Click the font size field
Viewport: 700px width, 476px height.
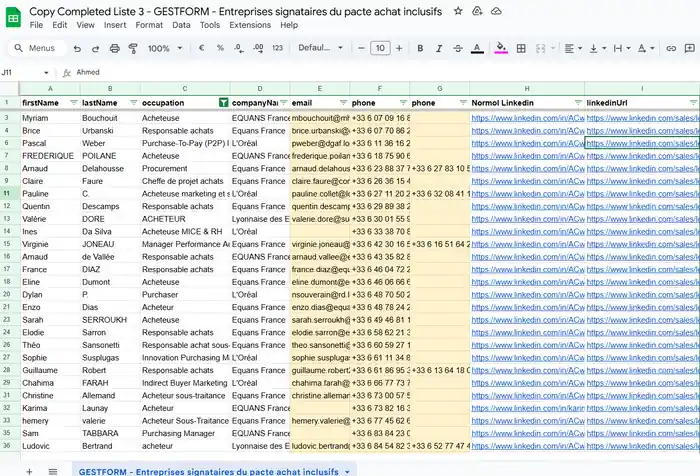(x=380, y=48)
